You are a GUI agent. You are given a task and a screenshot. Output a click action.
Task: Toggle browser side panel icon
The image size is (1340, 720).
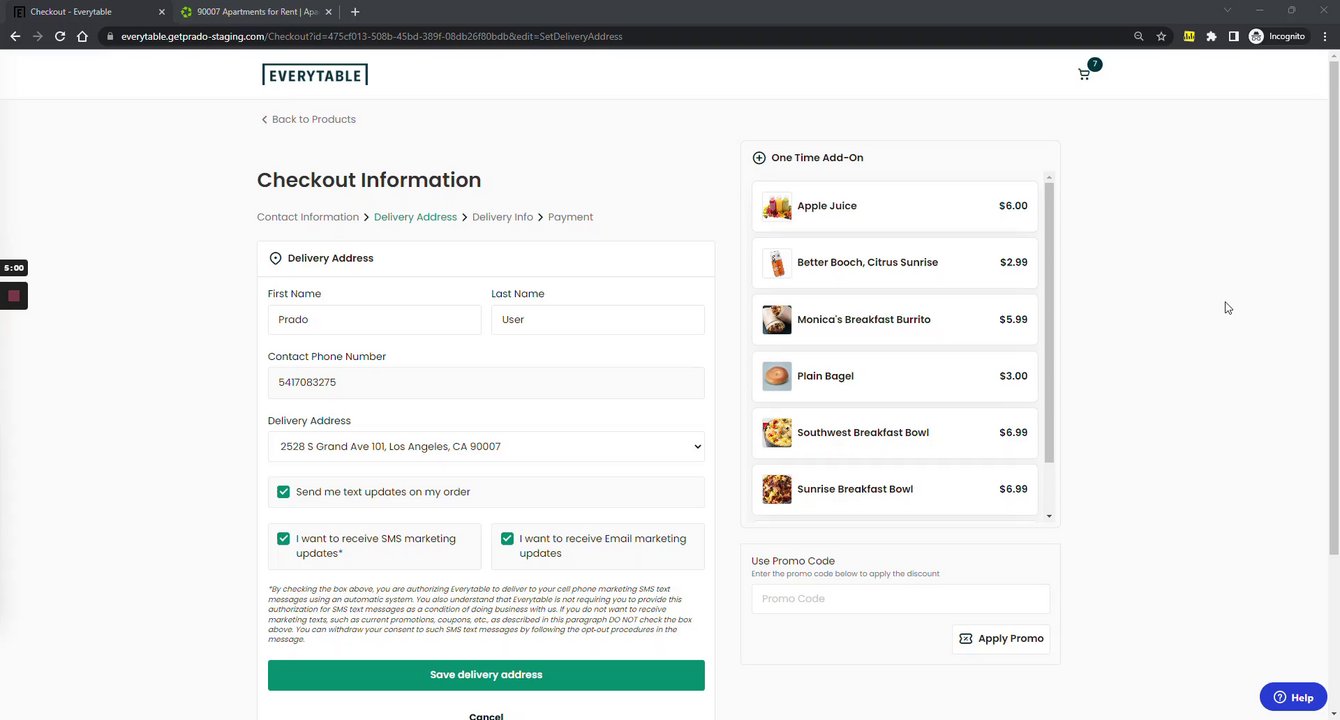1233,36
